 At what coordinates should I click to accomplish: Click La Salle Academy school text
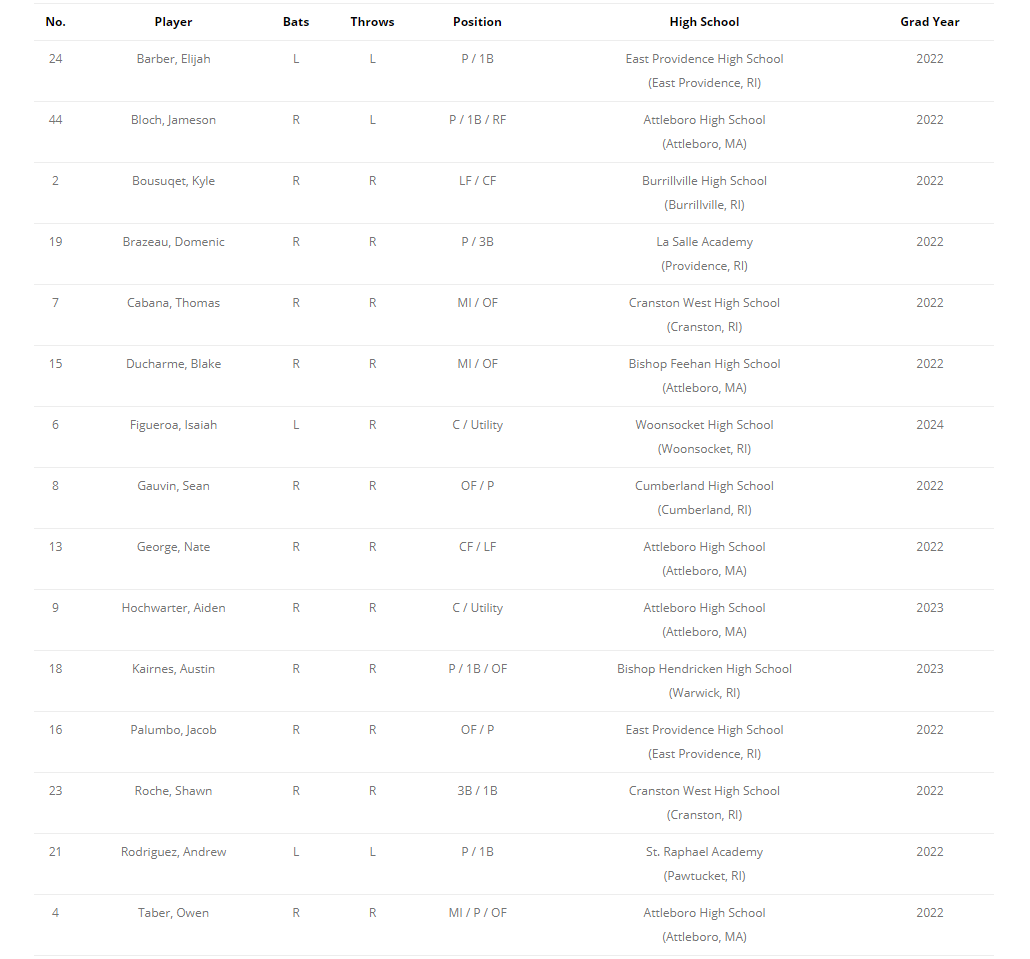pos(704,242)
